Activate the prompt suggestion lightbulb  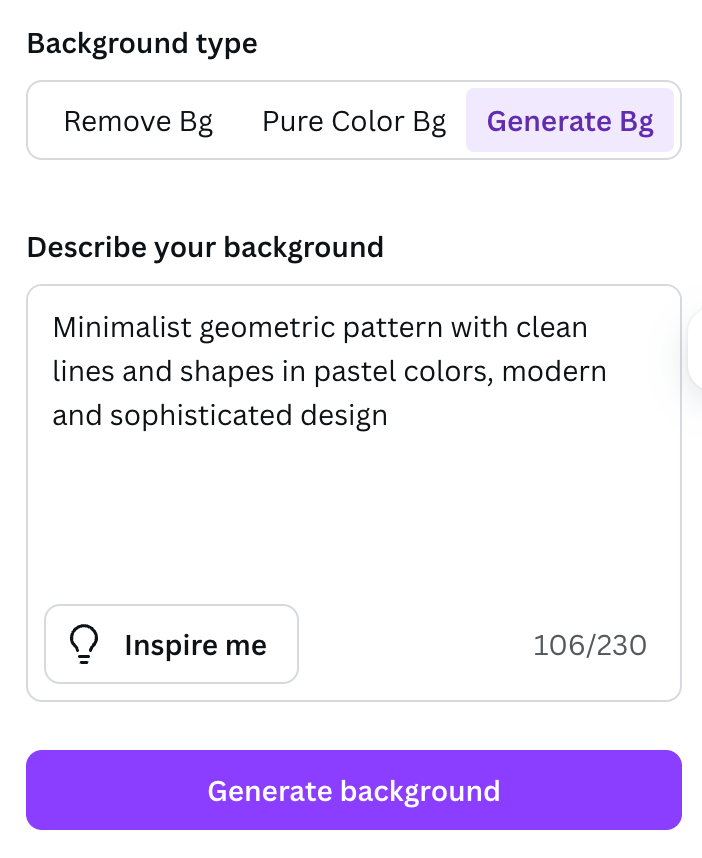[84, 643]
